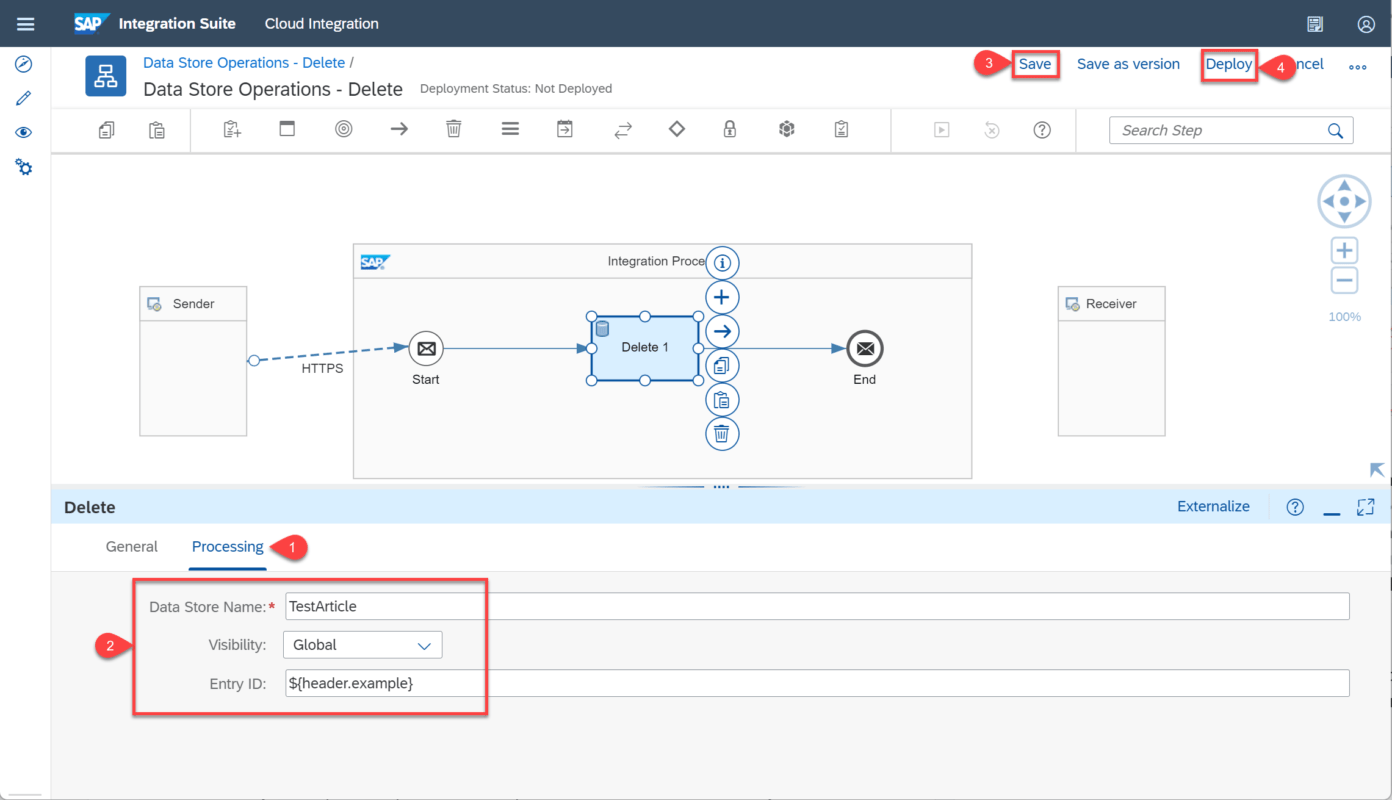
Task: Click the canvas pan navigation wheel
Action: pos(1345,202)
